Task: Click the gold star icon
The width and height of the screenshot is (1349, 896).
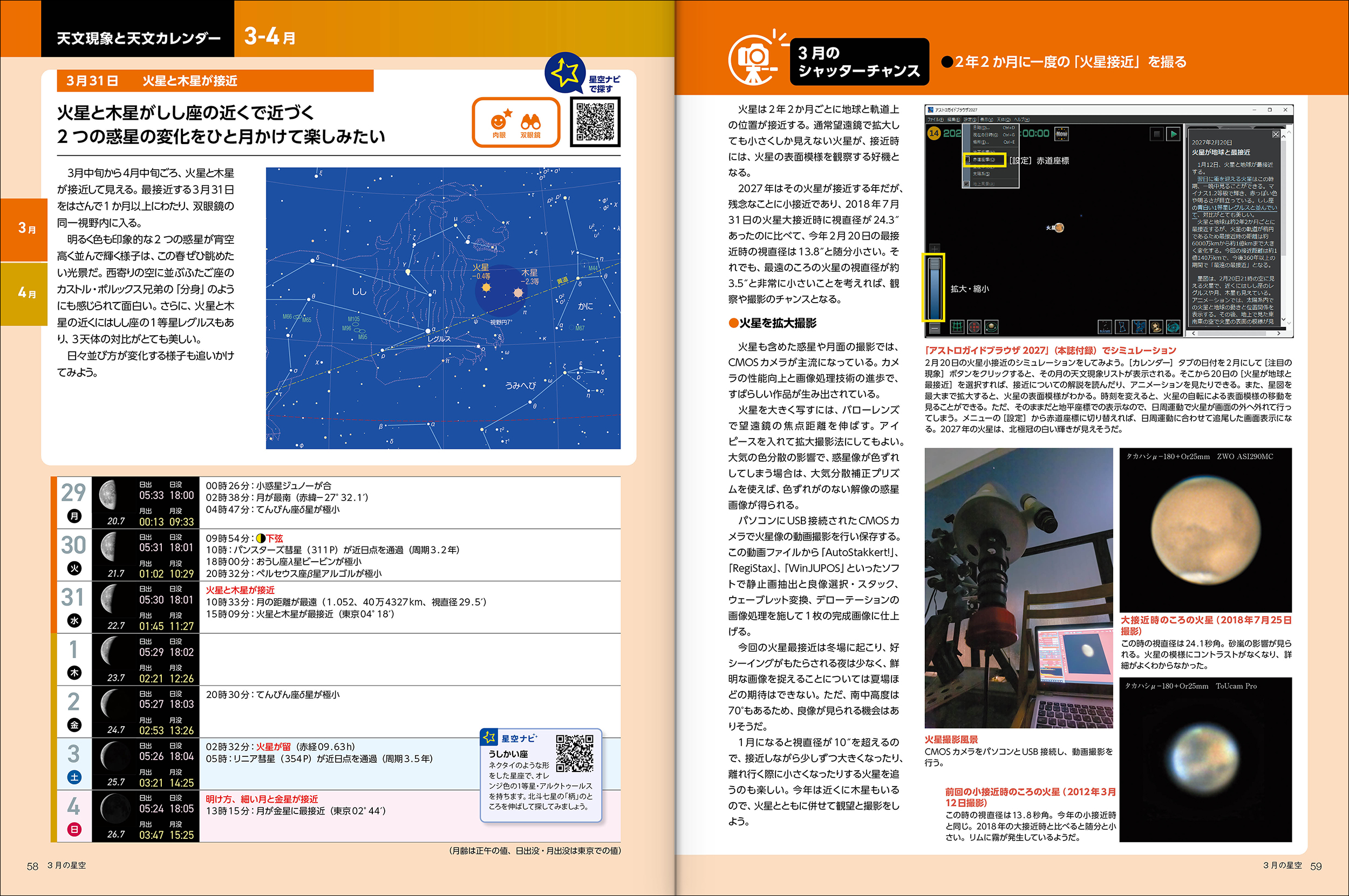Action: click(1156, 327)
